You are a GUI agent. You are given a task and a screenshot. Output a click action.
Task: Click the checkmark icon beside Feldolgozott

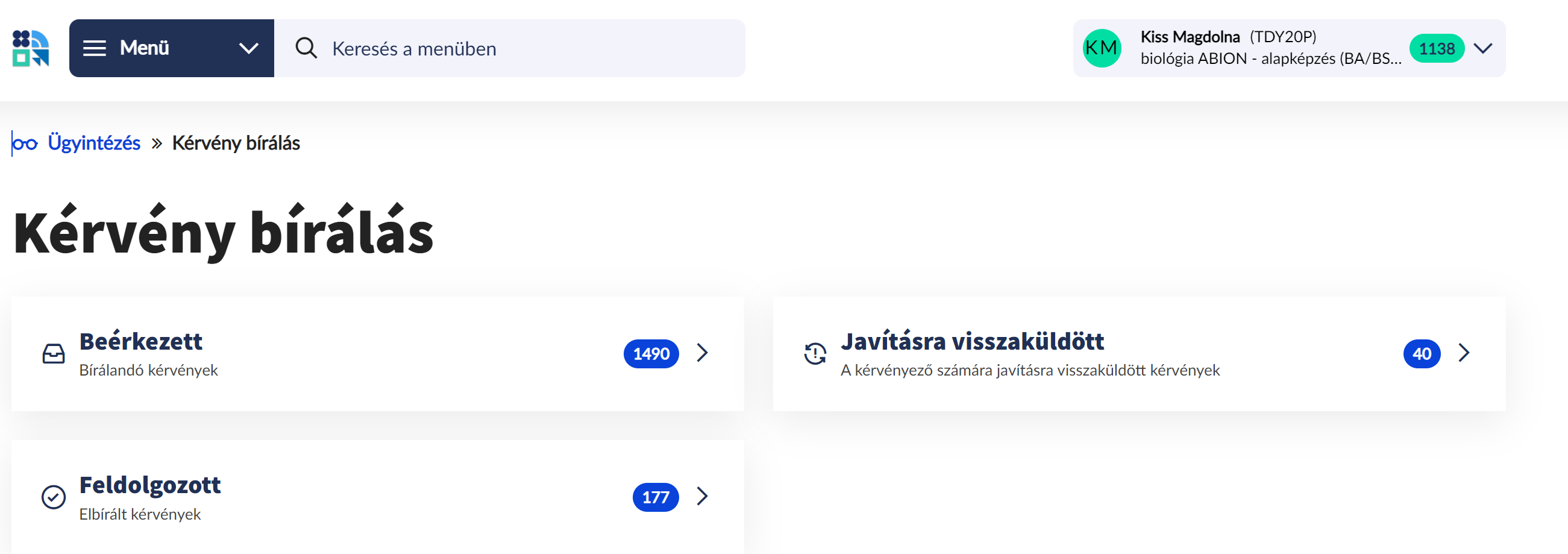click(54, 497)
